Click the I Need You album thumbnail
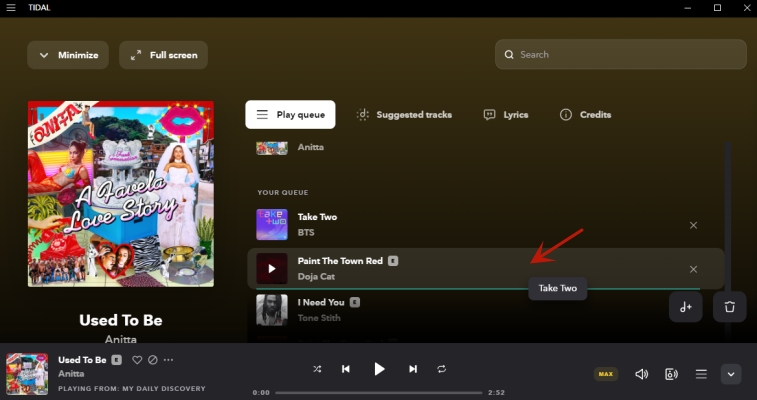This screenshot has width=757, height=400. pos(272,310)
